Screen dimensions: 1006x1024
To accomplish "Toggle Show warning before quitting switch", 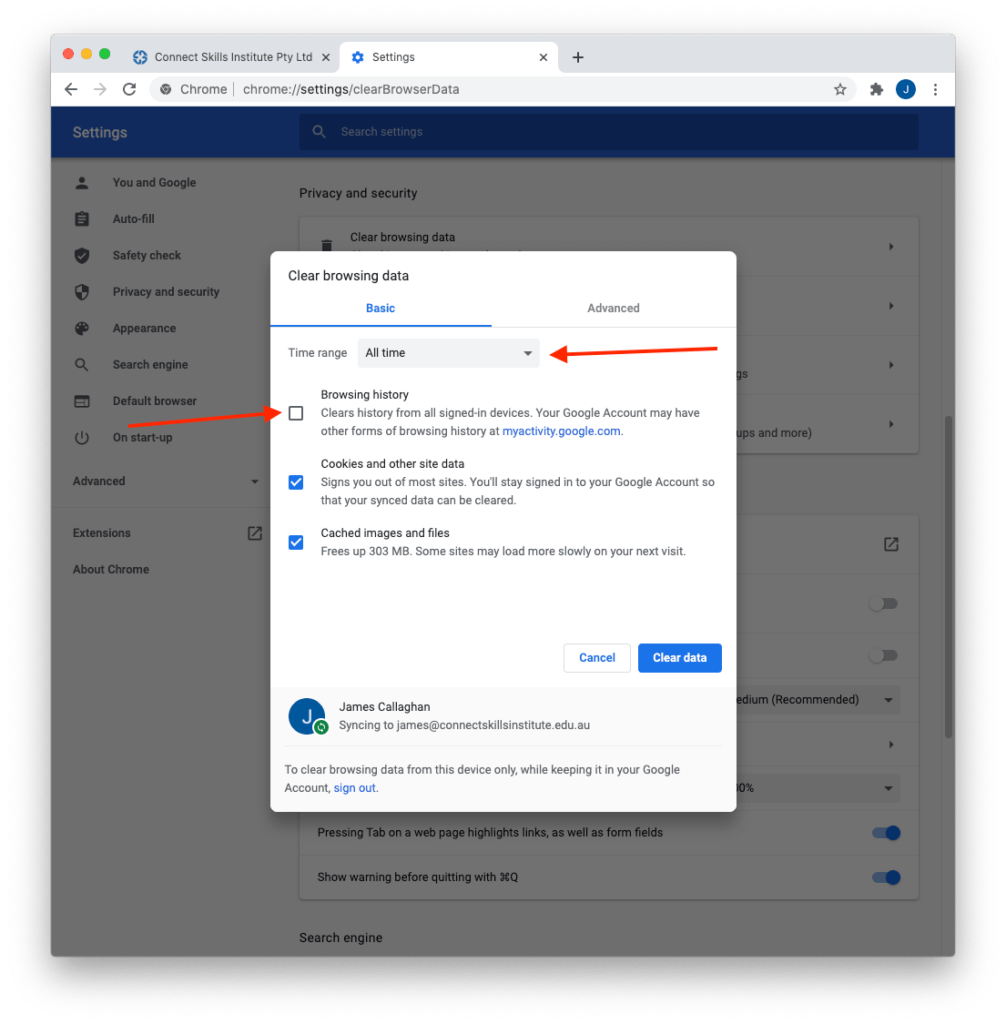I will [886, 877].
